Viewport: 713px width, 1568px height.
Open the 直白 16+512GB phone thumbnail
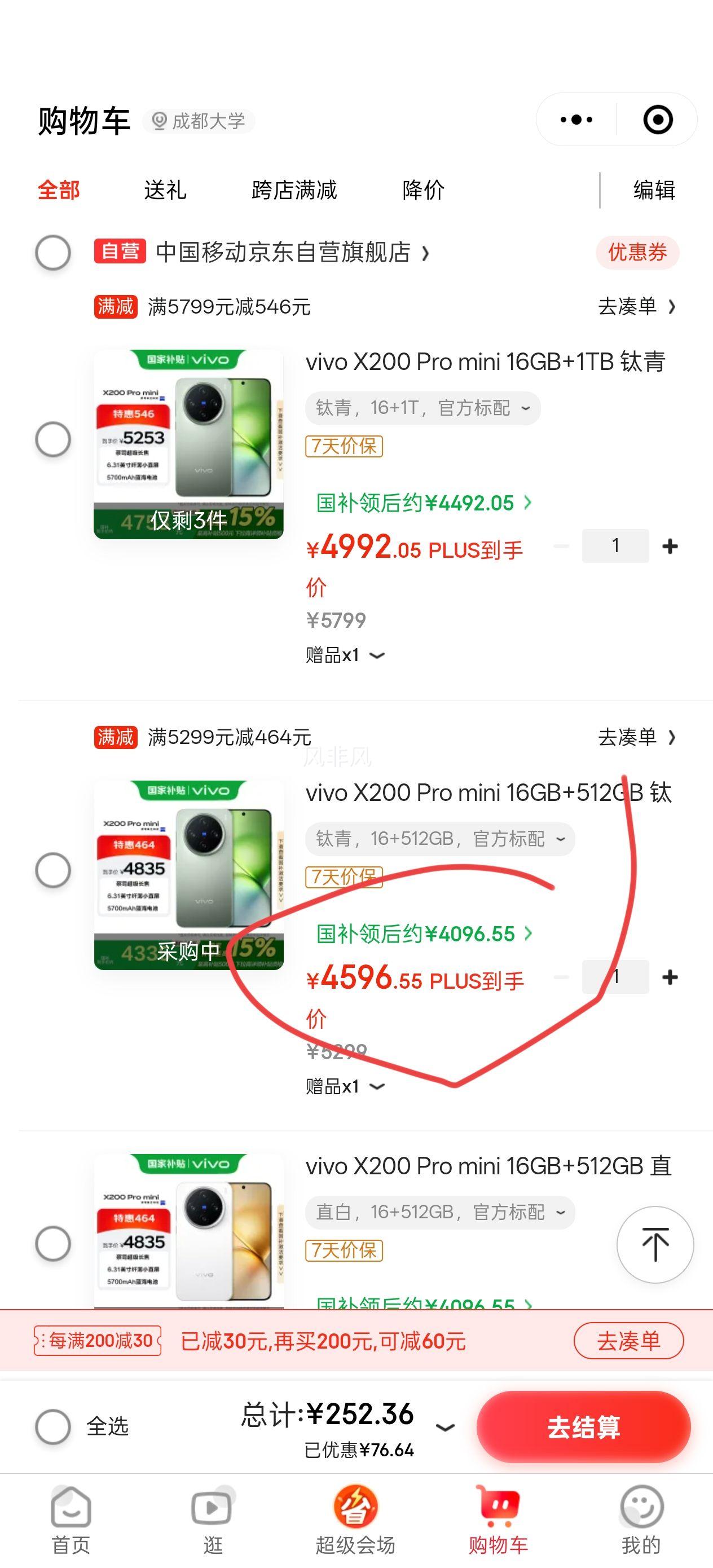tap(189, 1231)
